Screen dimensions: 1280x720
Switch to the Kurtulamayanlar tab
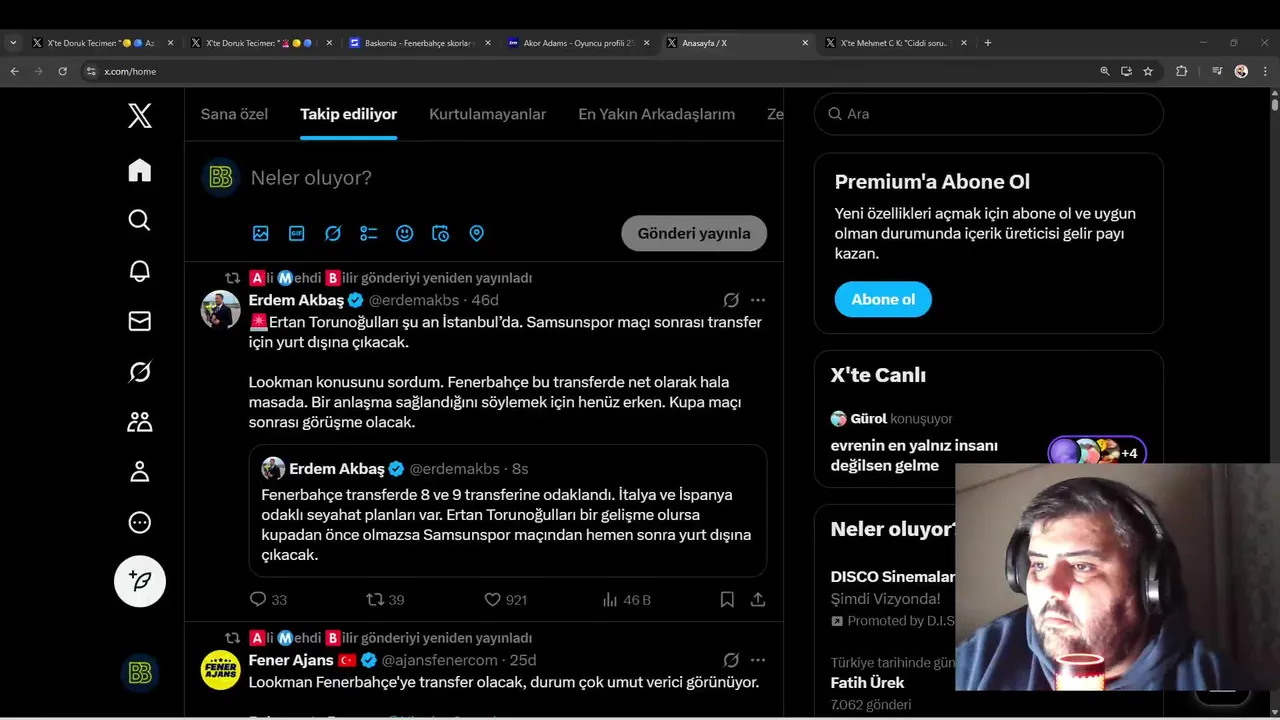487,114
